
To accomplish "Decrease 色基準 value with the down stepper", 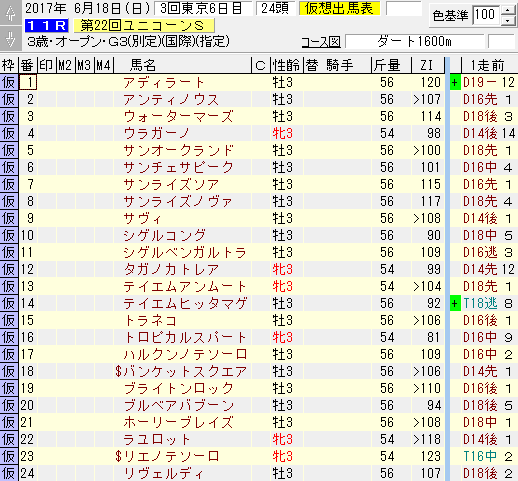I will tap(508, 20).
